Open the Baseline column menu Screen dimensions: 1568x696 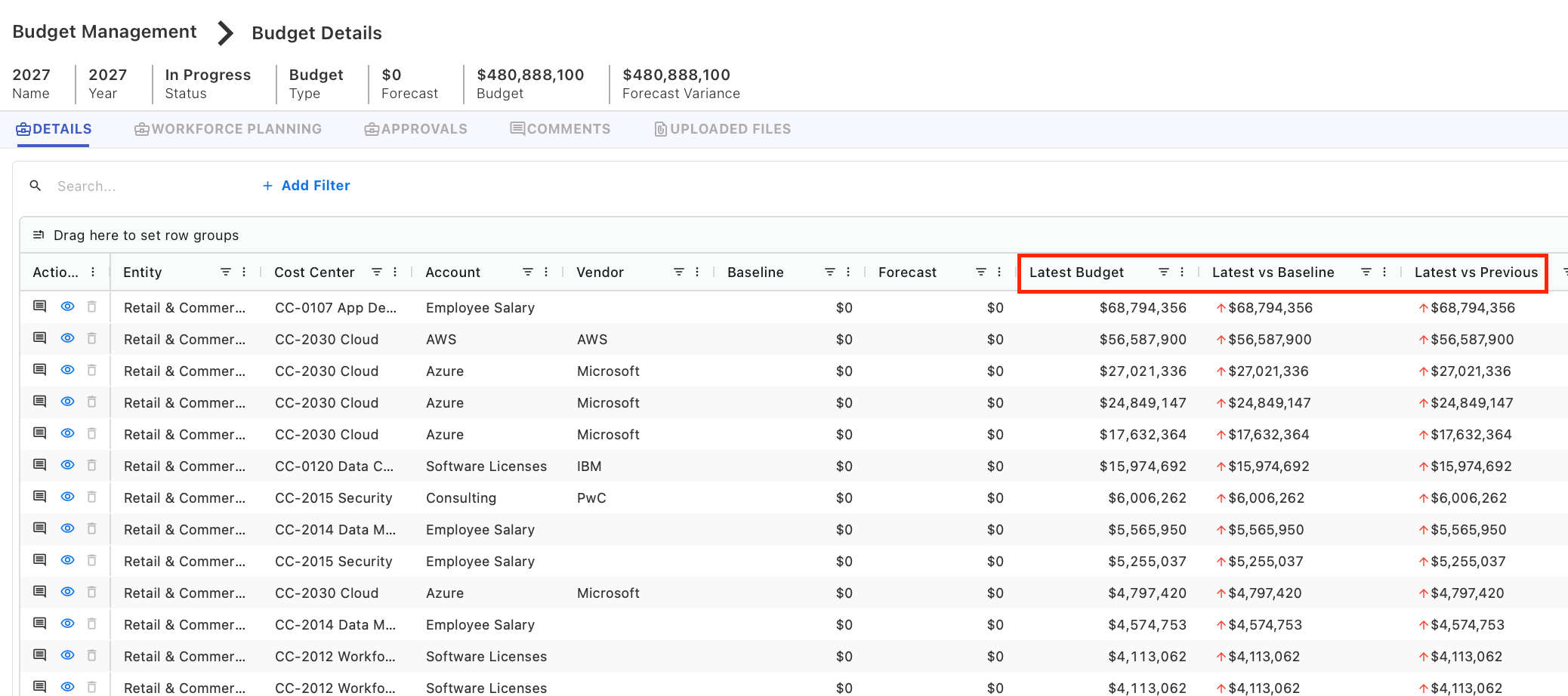pyautogui.click(x=848, y=272)
